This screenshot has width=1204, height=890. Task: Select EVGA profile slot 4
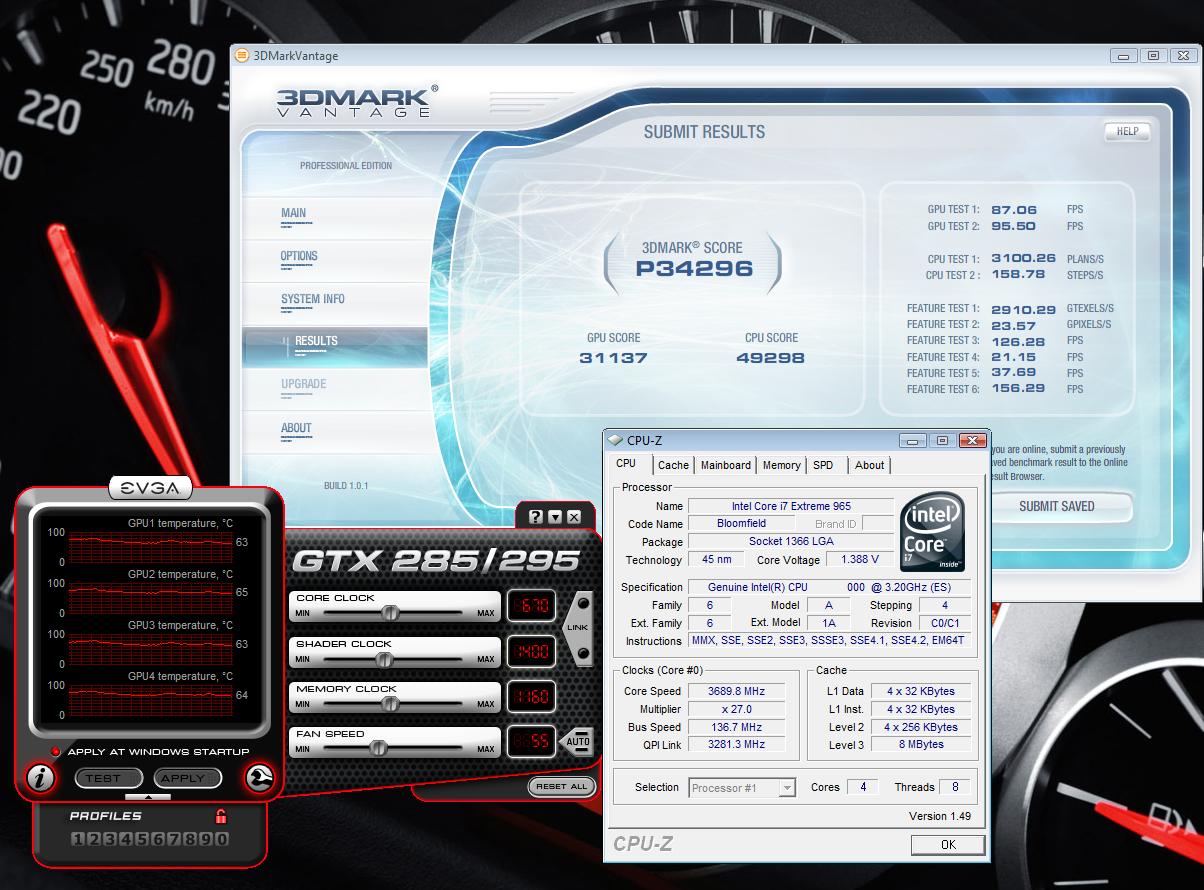pos(126,838)
